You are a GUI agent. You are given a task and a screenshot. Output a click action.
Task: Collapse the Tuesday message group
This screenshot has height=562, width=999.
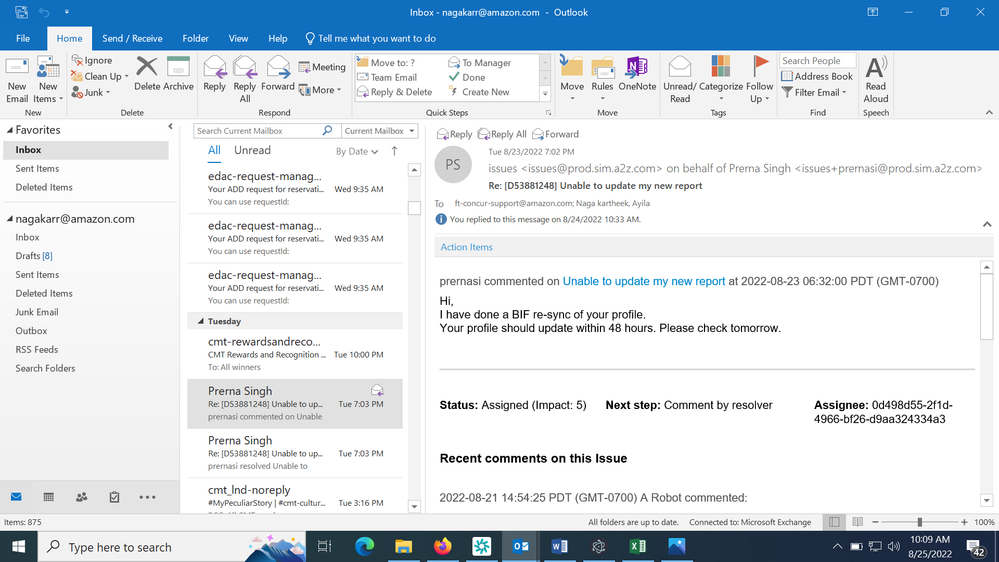coord(201,321)
